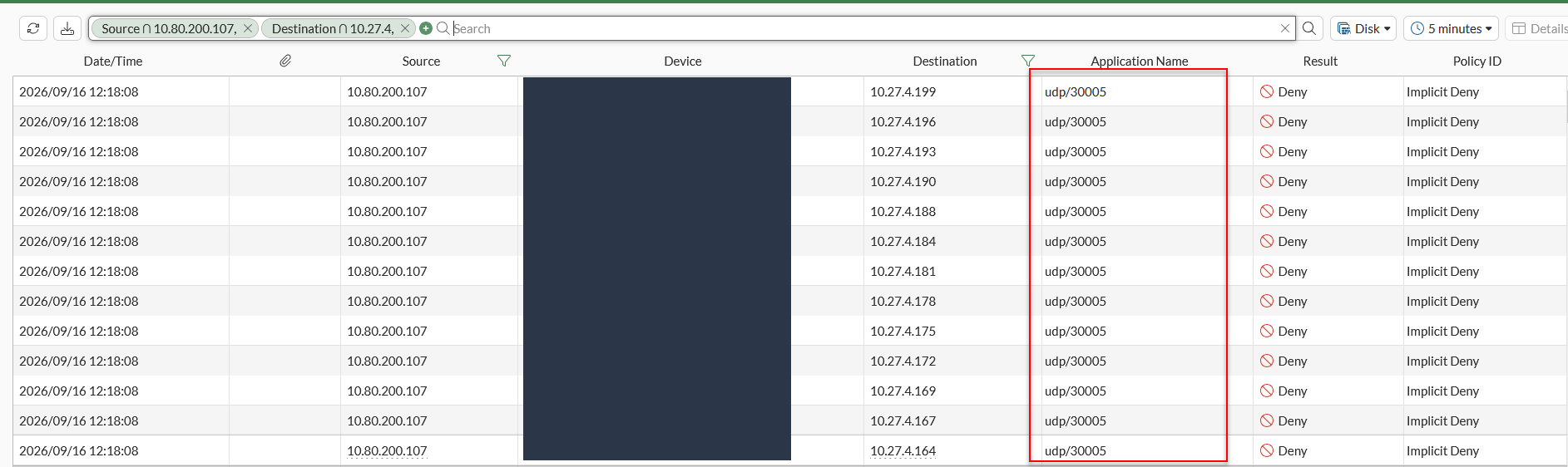
Task: Select destination cell 10.27.4.181
Action: pyautogui.click(x=903, y=271)
